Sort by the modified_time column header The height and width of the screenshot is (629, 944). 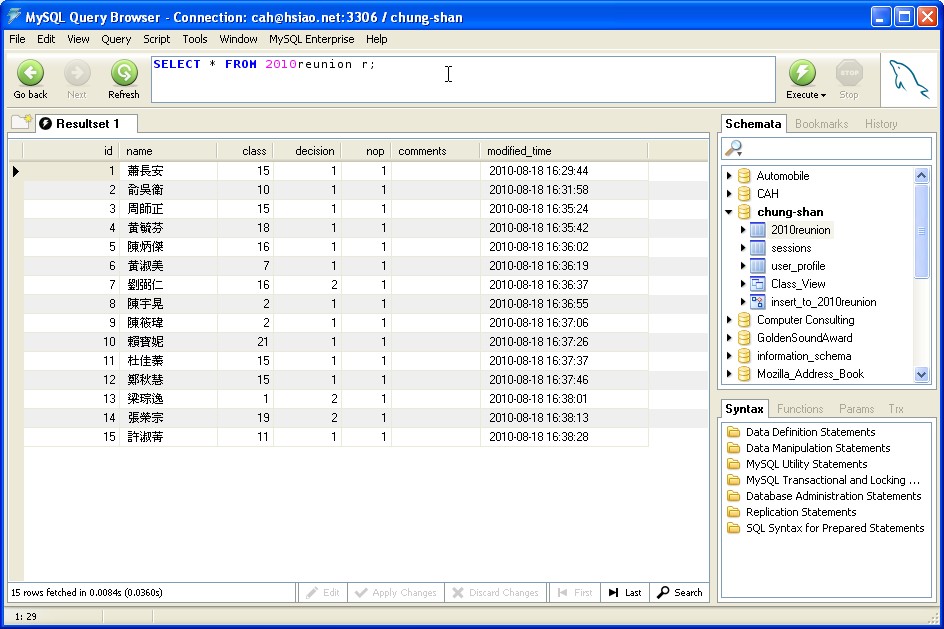pos(564,151)
